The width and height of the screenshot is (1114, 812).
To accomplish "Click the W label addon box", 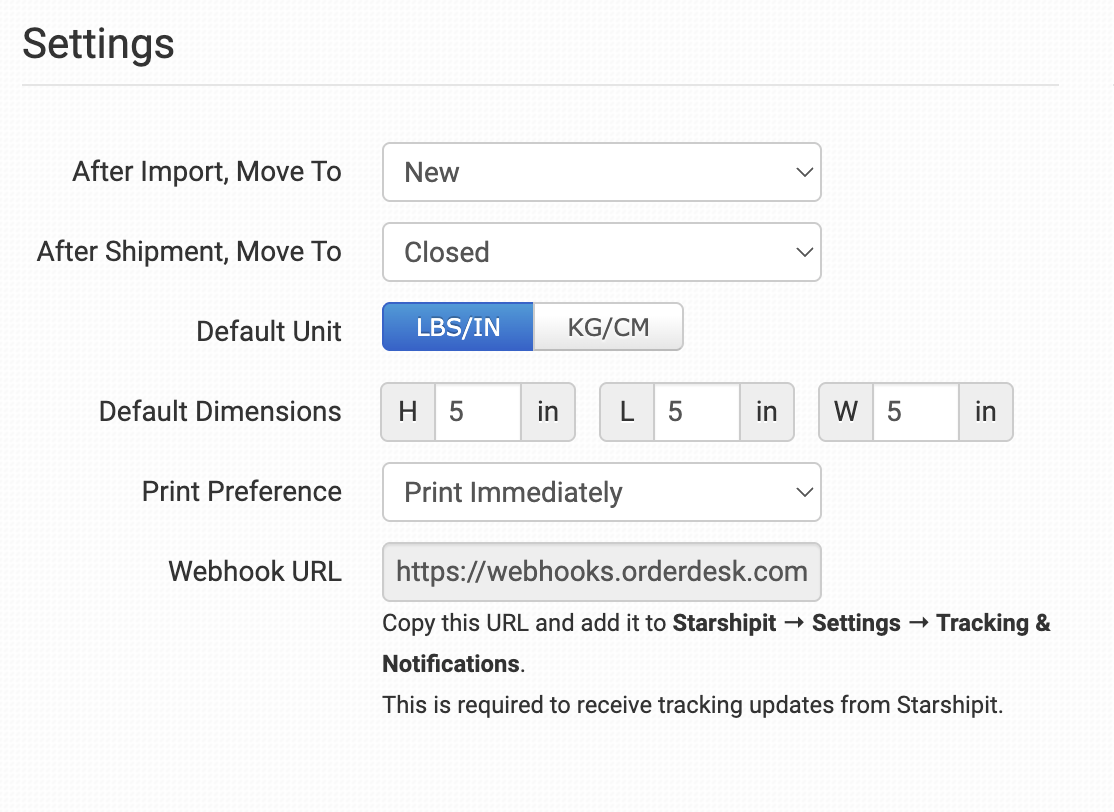I will 846,412.
